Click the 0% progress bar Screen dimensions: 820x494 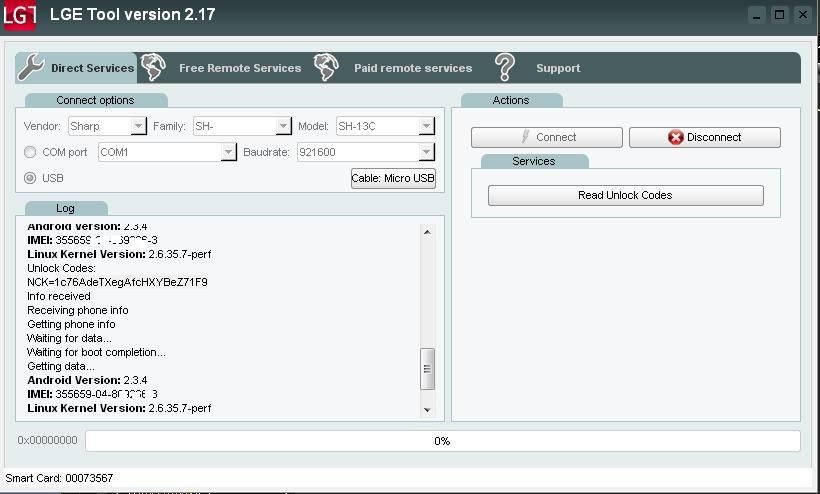pyautogui.click(x=442, y=441)
